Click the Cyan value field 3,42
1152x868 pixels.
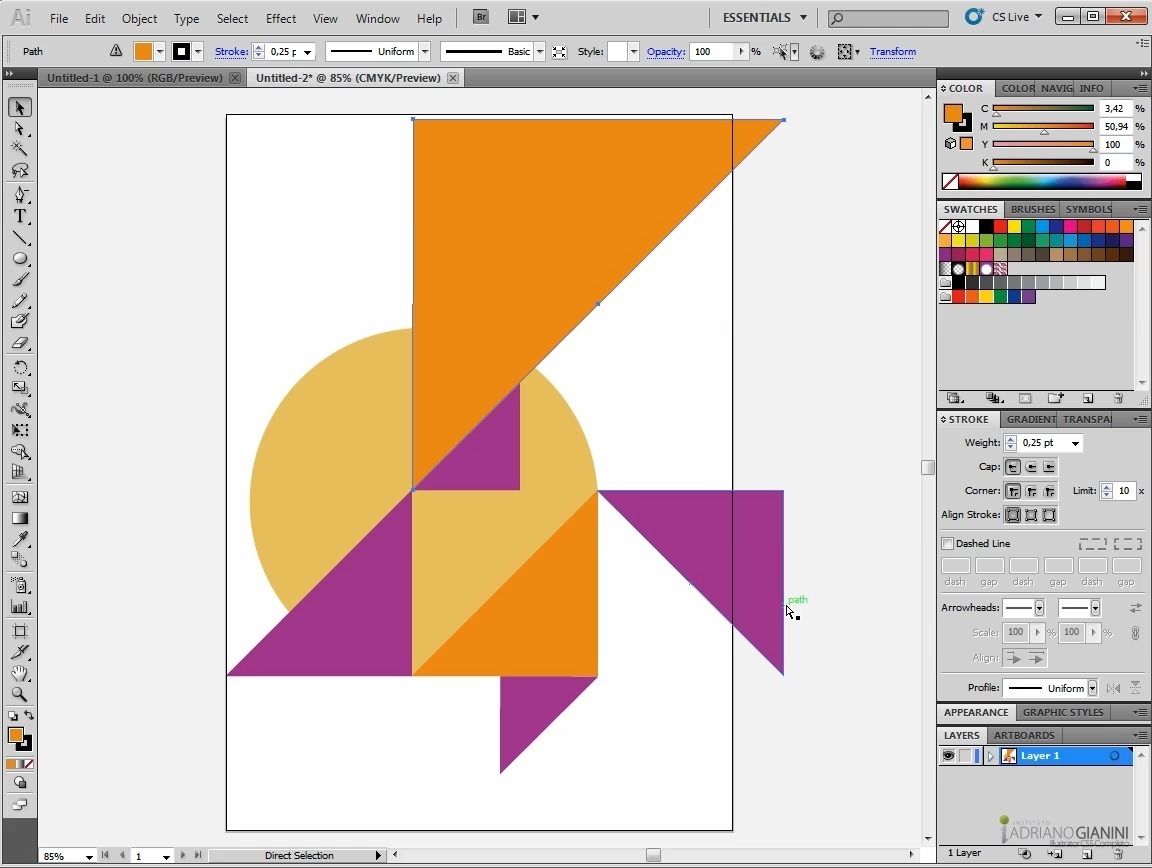1114,108
